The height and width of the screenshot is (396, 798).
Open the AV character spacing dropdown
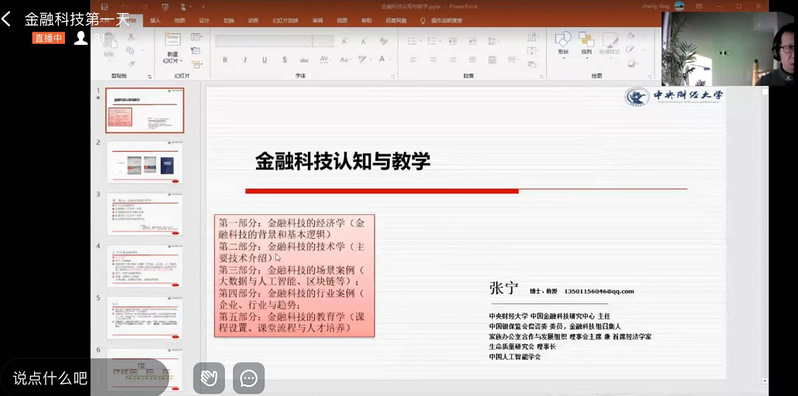click(325, 60)
